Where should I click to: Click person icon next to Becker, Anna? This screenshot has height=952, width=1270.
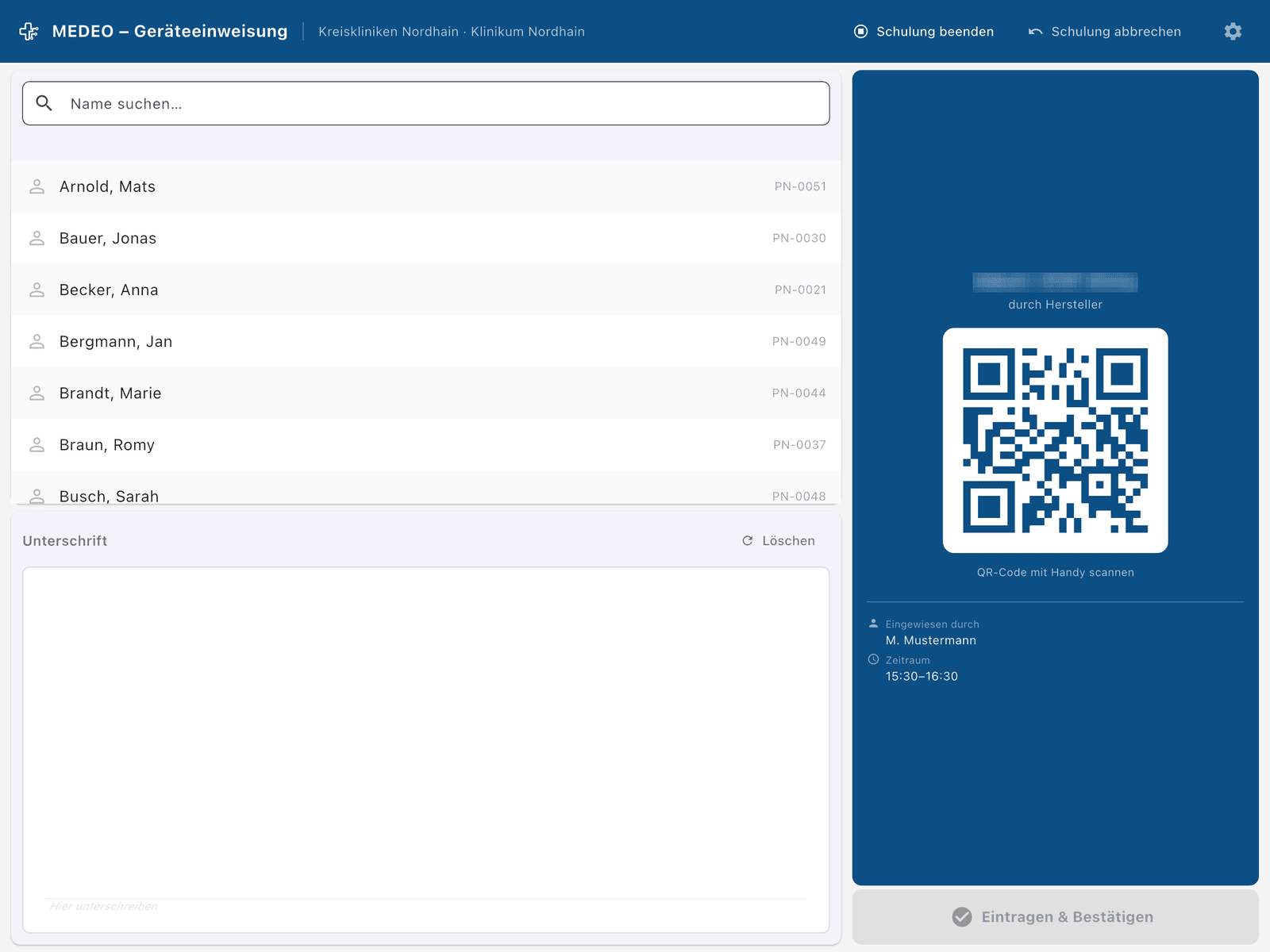37,290
